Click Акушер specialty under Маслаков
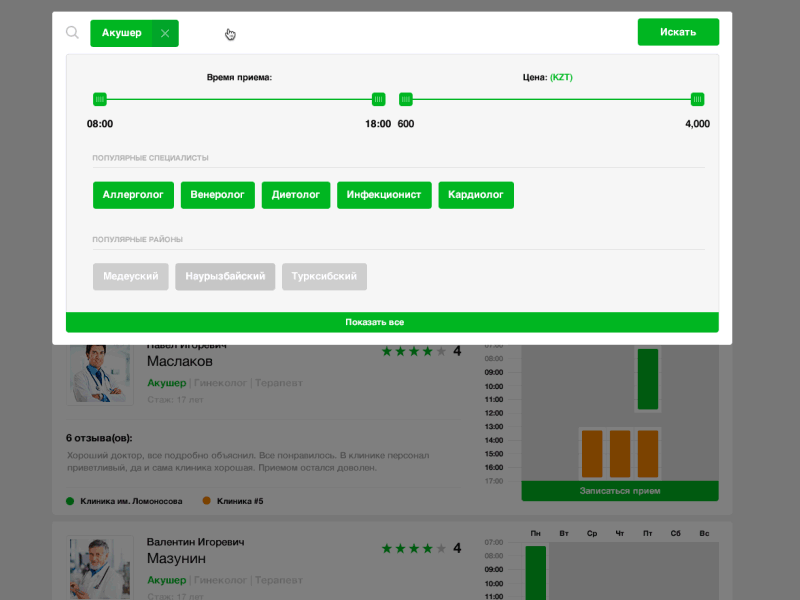 [167, 383]
